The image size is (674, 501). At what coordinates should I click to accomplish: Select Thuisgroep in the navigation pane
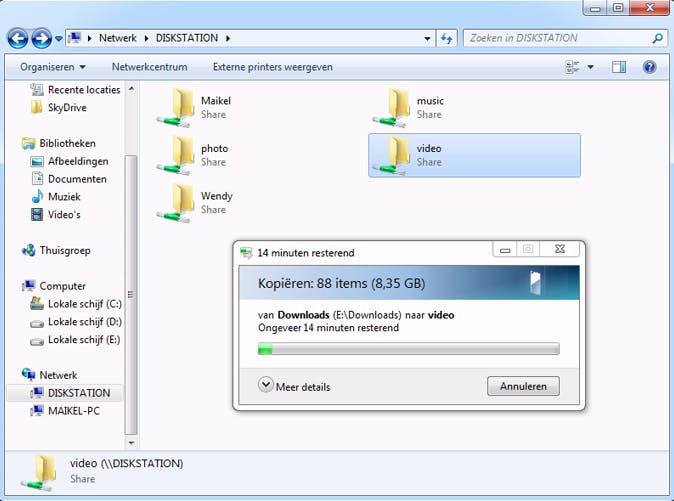tap(56, 250)
